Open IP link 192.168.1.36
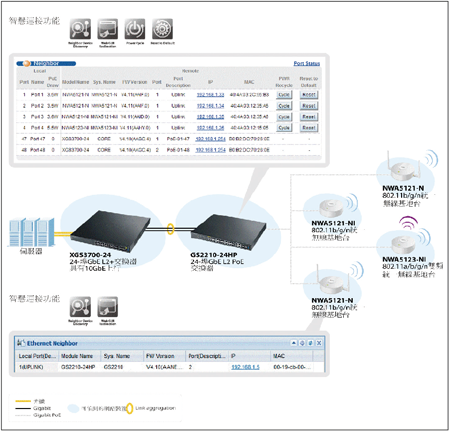This screenshot has width=450, height=432. click(x=210, y=128)
